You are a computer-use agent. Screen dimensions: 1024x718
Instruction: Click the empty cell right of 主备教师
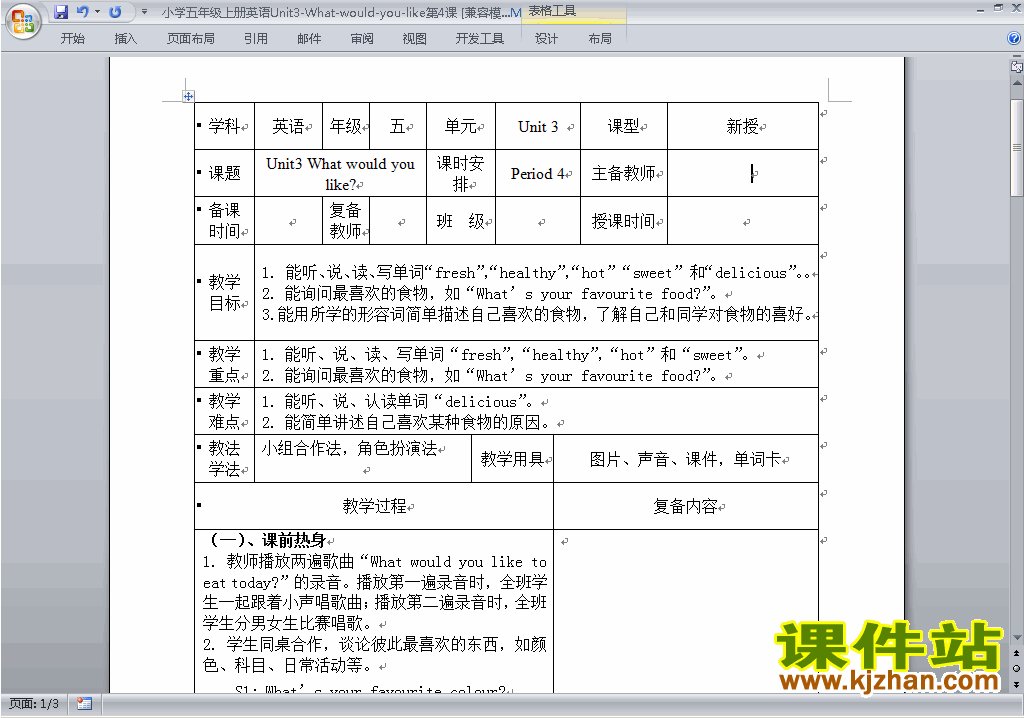(x=743, y=173)
